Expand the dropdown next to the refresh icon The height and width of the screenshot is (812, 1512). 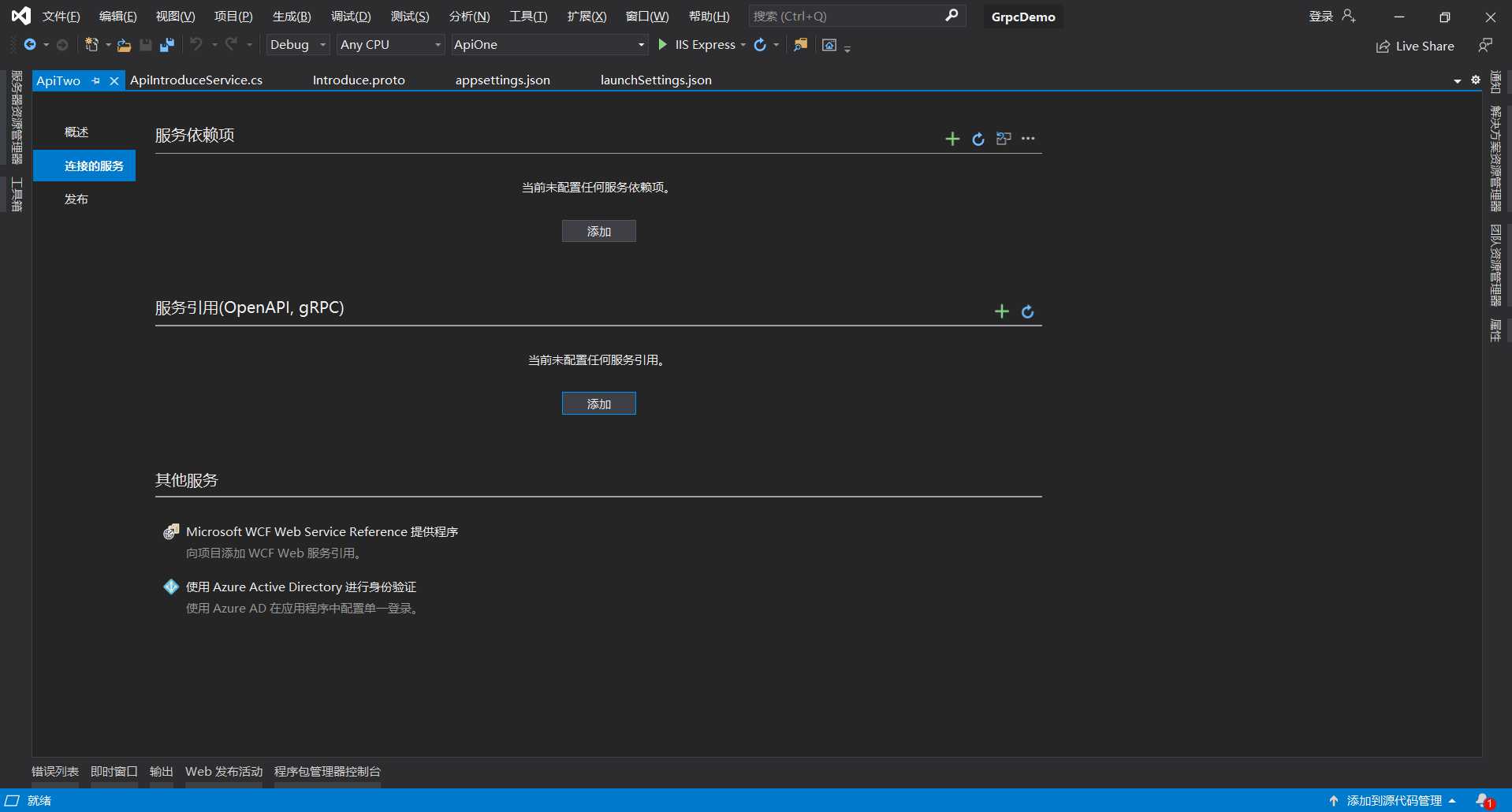click(x=776, y=45)
